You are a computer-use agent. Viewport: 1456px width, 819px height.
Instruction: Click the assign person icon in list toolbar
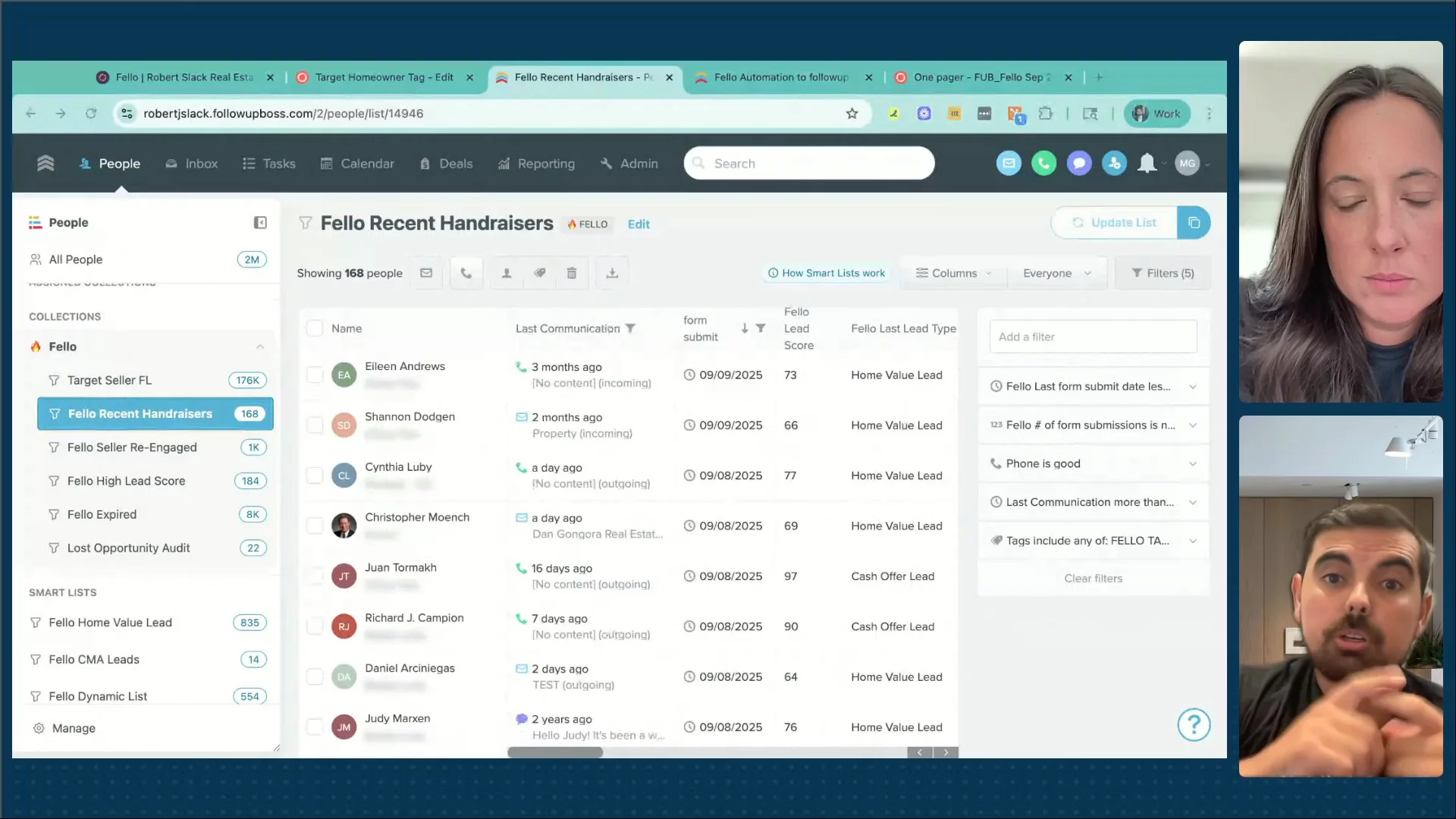click(507, 273)
